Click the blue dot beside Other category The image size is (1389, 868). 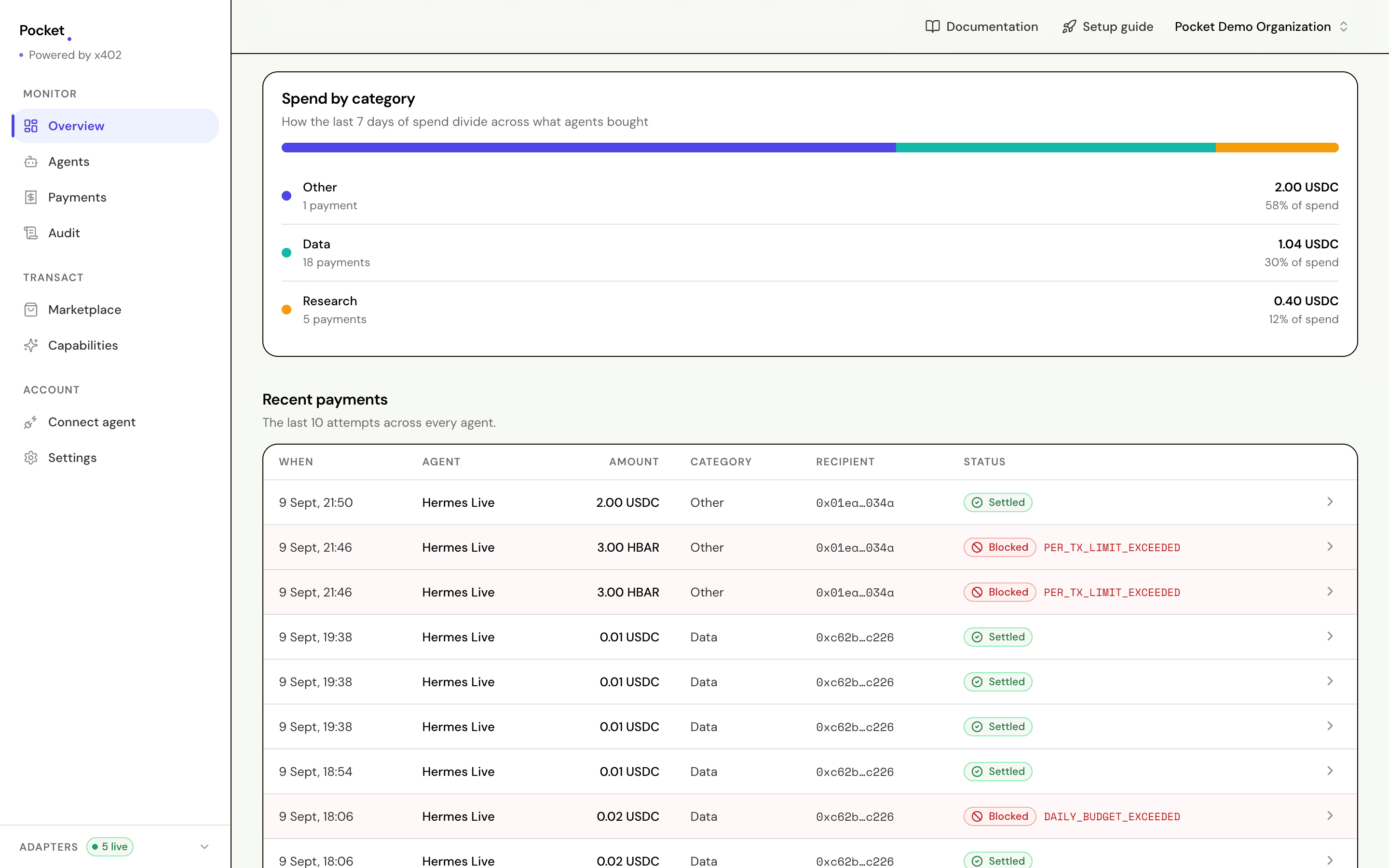286,196
